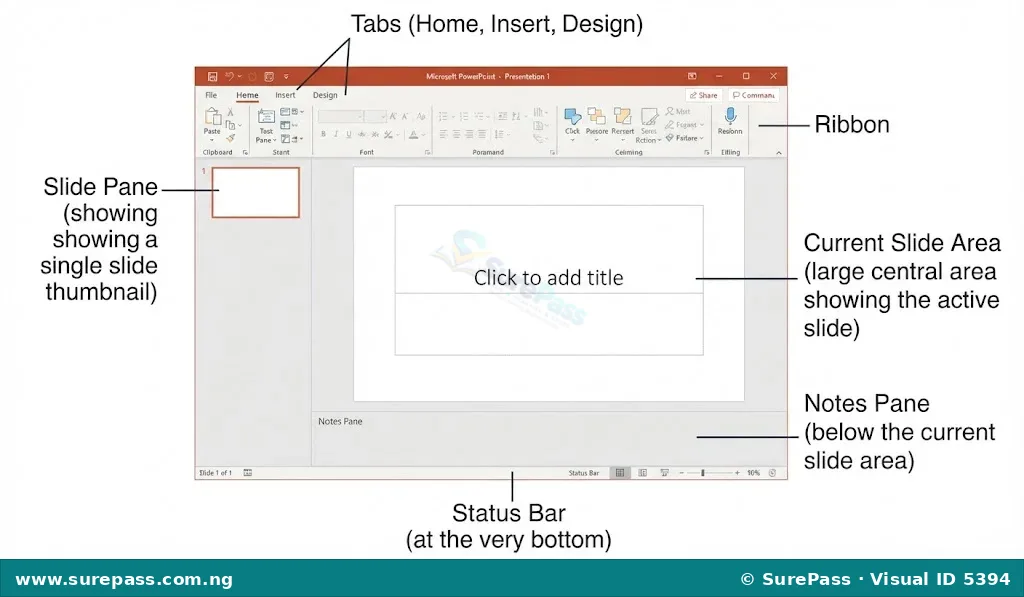
Task: Click the Share button
Action: click(703, 95)
